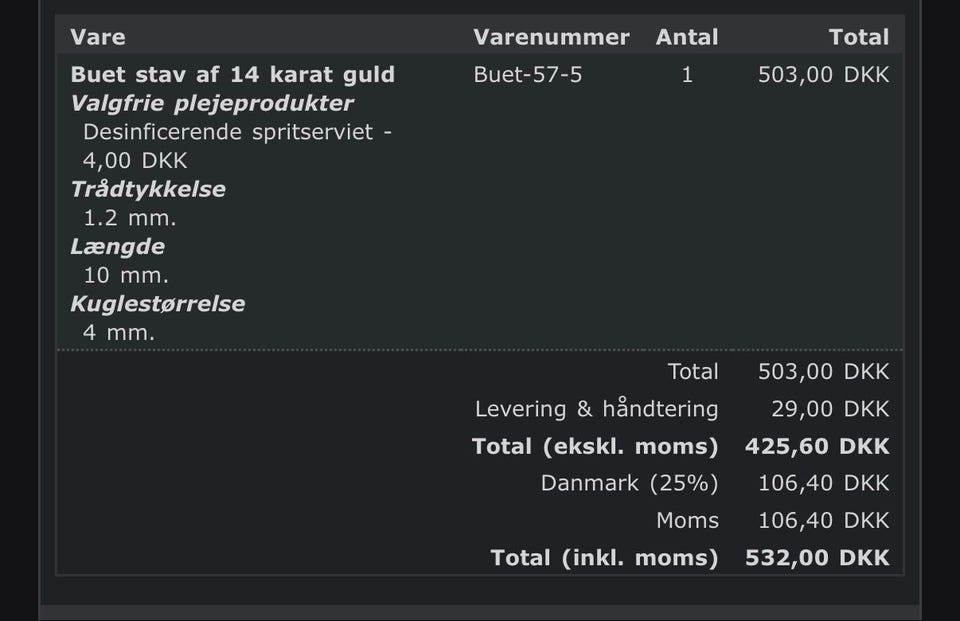960x621 pixels.
Task: Click the product name Buet stav af 14 karat guld
Action: point(232,75)
